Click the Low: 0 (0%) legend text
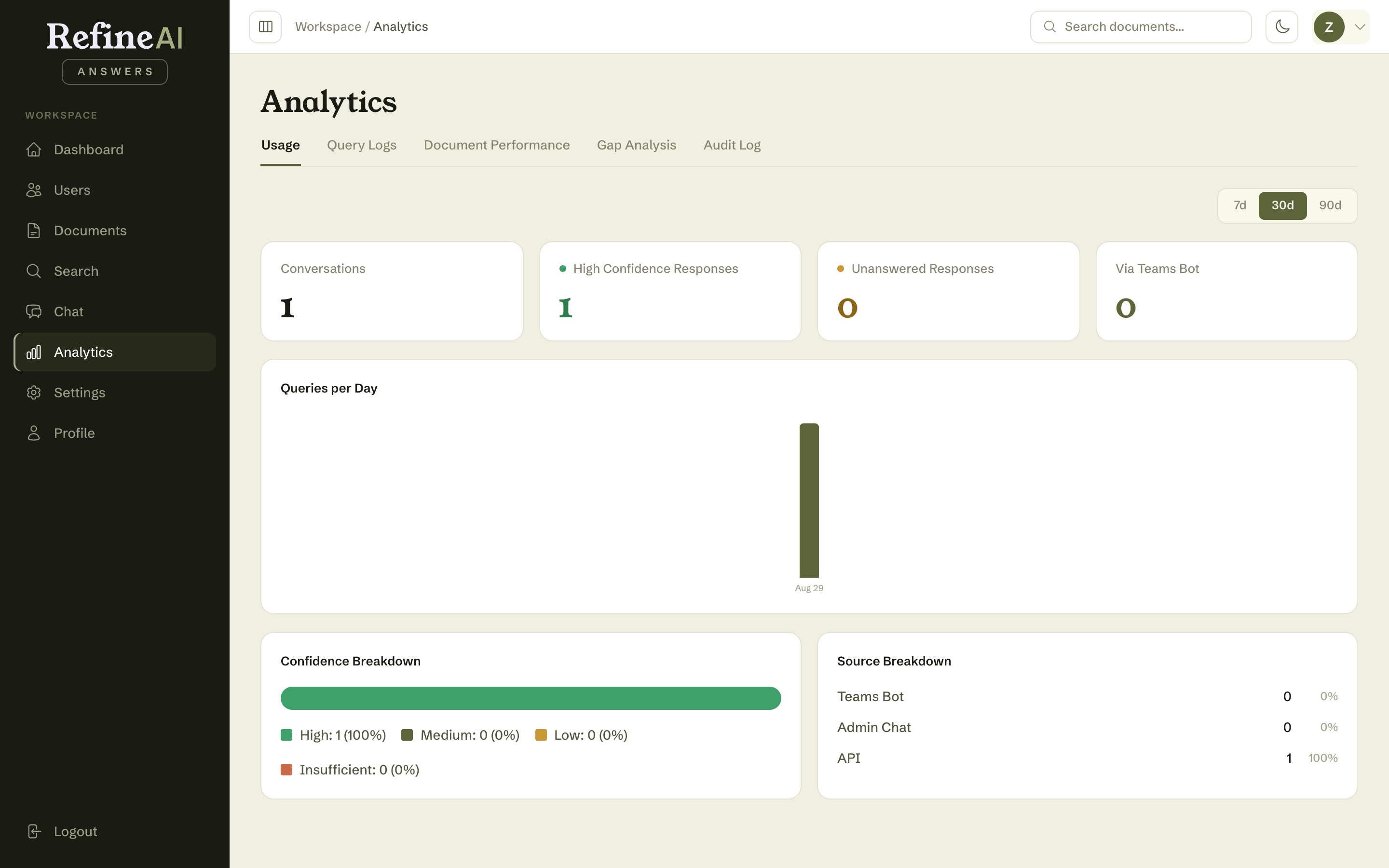The width and height of the screenshot is (1389, 868). point(591,735)
